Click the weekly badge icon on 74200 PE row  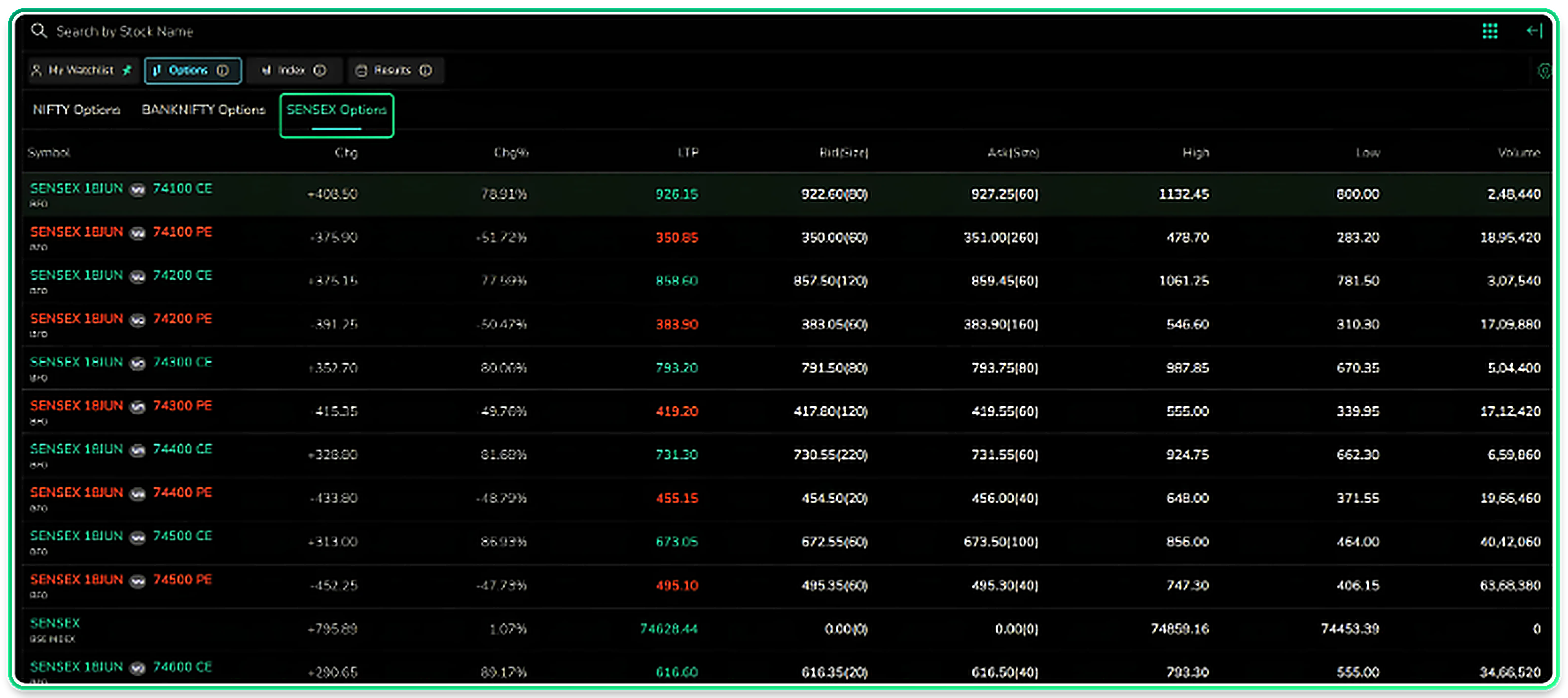tap(138, 319)
